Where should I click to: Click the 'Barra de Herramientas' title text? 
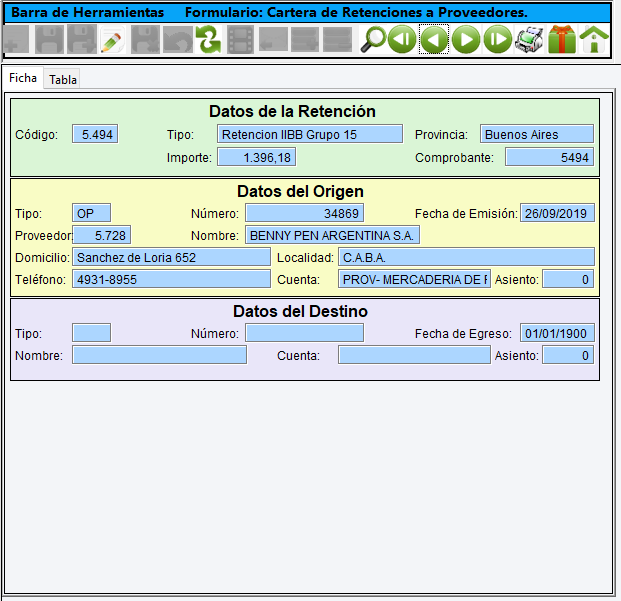(x=88, y=12)
